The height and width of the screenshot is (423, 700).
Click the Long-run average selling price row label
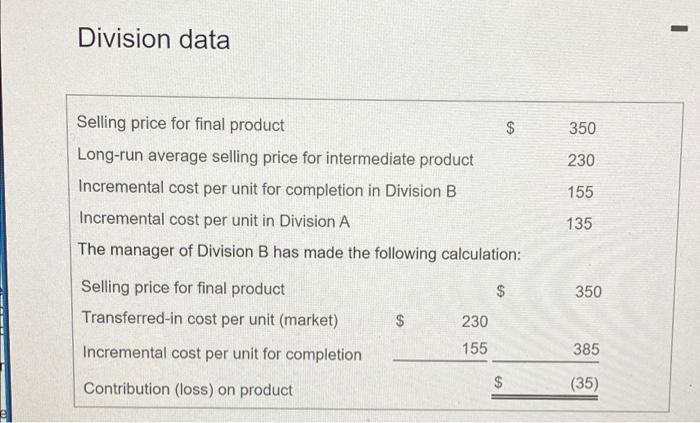(x=275, y=158)
